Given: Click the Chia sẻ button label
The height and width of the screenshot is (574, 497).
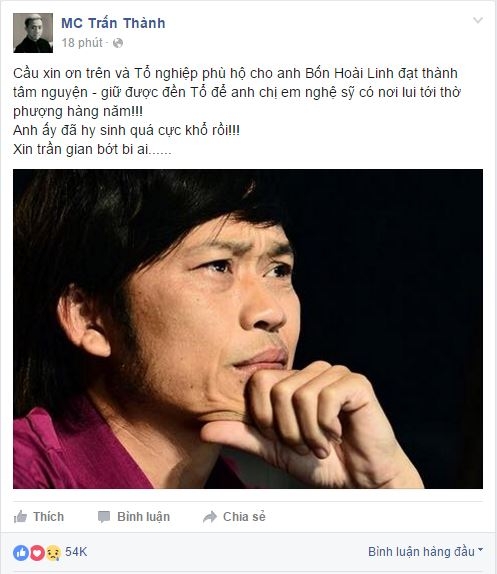Looking at the screenshot, I should 244,517.
